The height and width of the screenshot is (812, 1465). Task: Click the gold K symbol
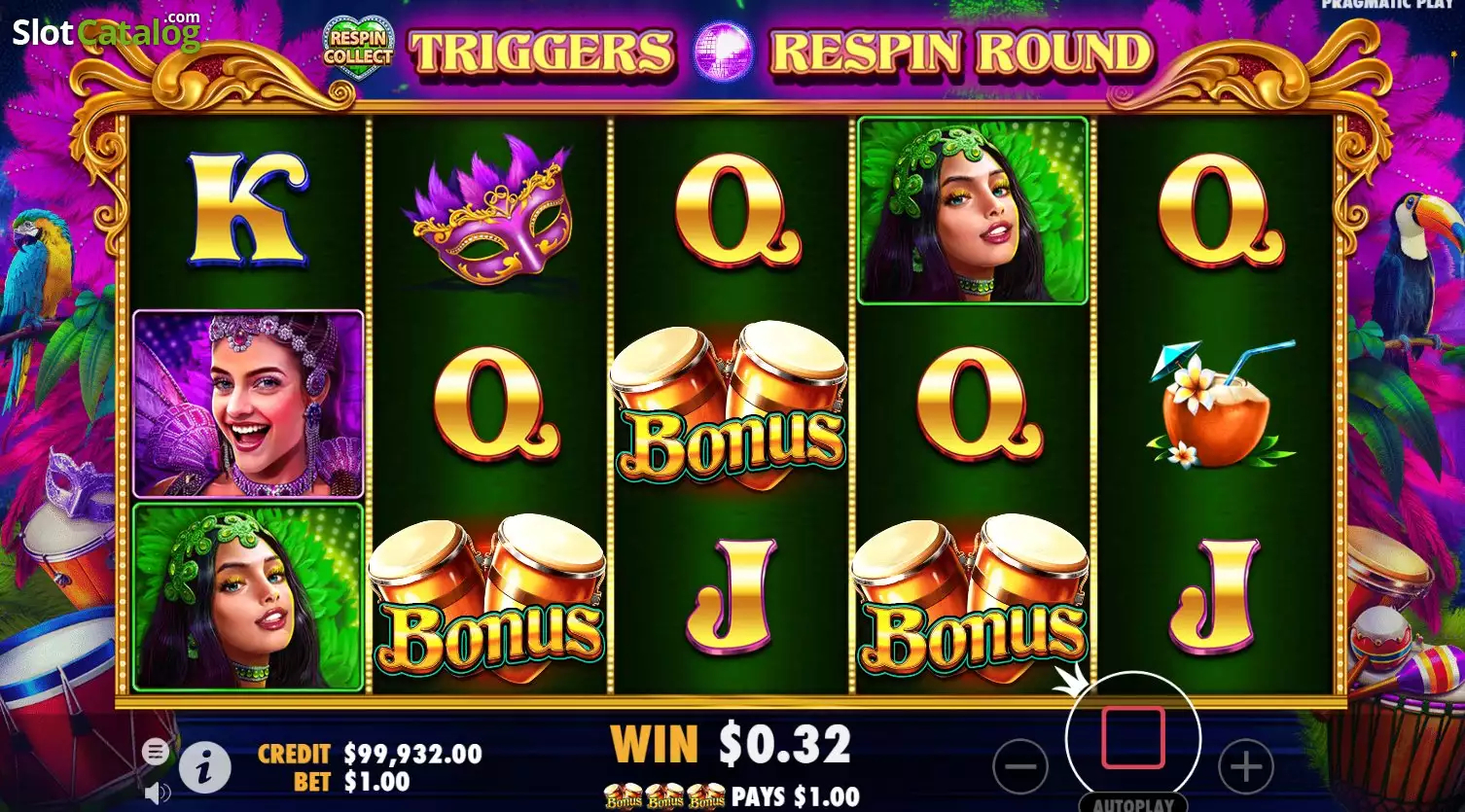pos(247,210)
